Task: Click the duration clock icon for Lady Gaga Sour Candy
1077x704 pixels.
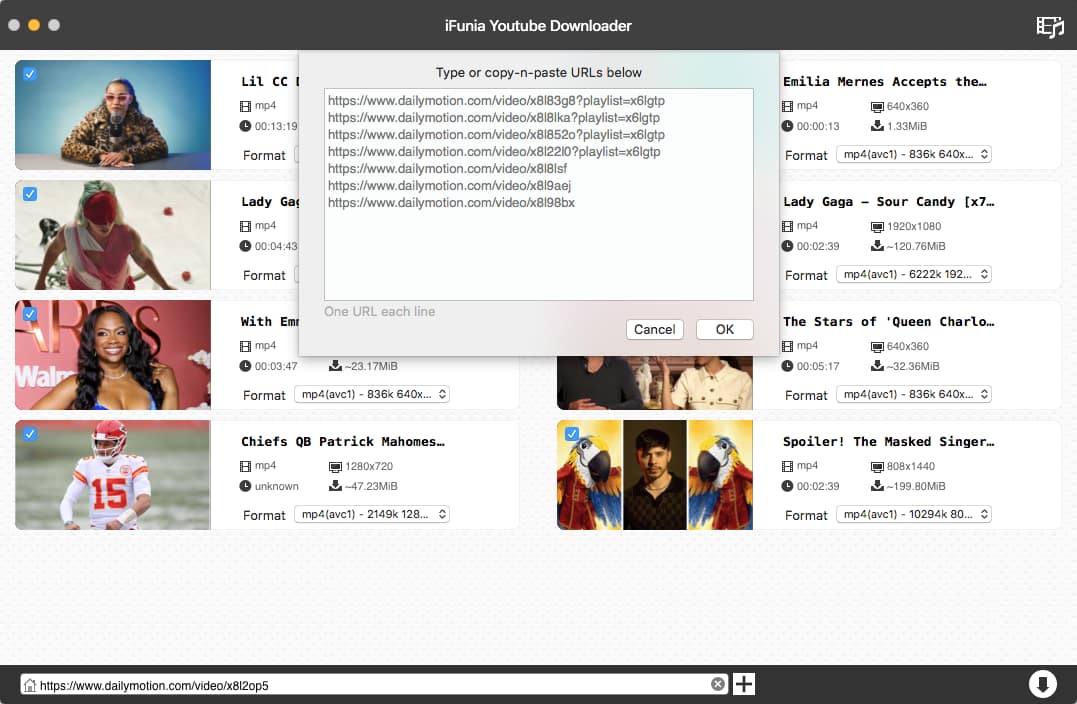Action: point(787,246)
